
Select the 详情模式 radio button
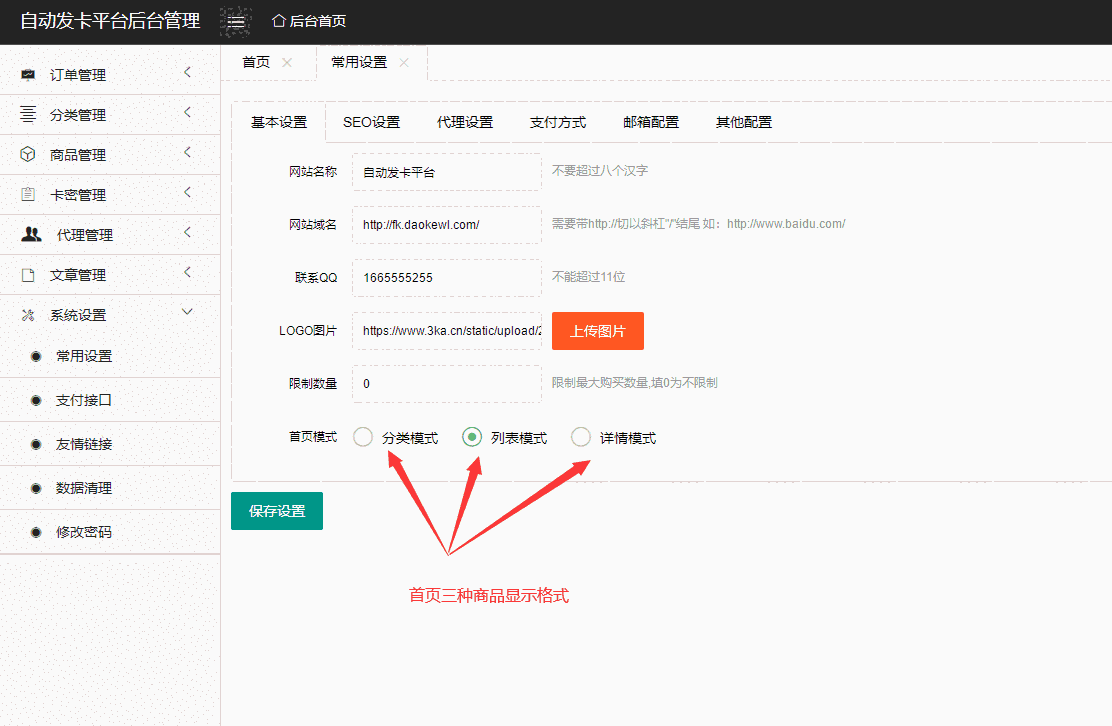click(581, 437)
